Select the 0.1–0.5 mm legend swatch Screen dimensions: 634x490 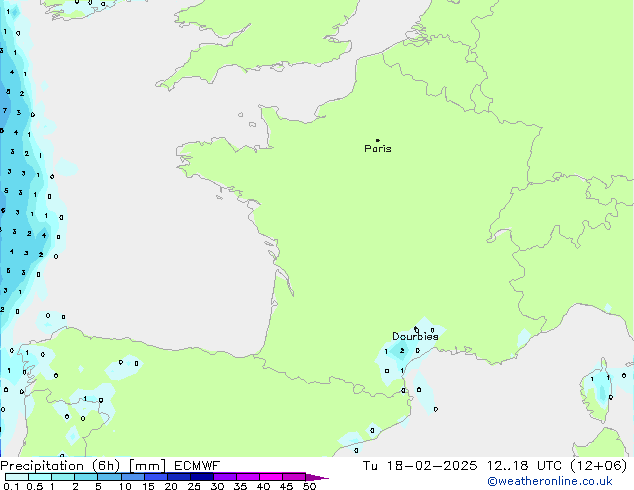(17, 477)
